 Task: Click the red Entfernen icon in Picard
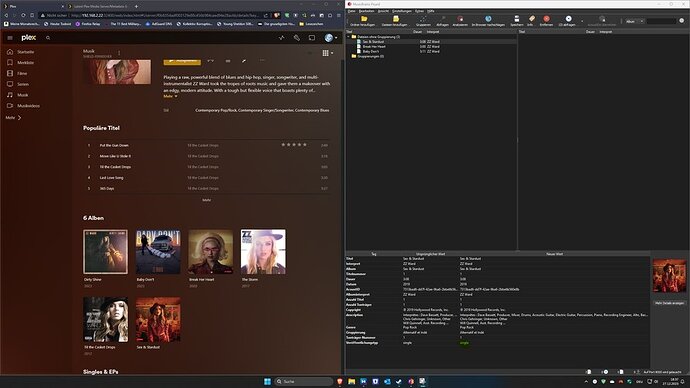coord(546,19)
